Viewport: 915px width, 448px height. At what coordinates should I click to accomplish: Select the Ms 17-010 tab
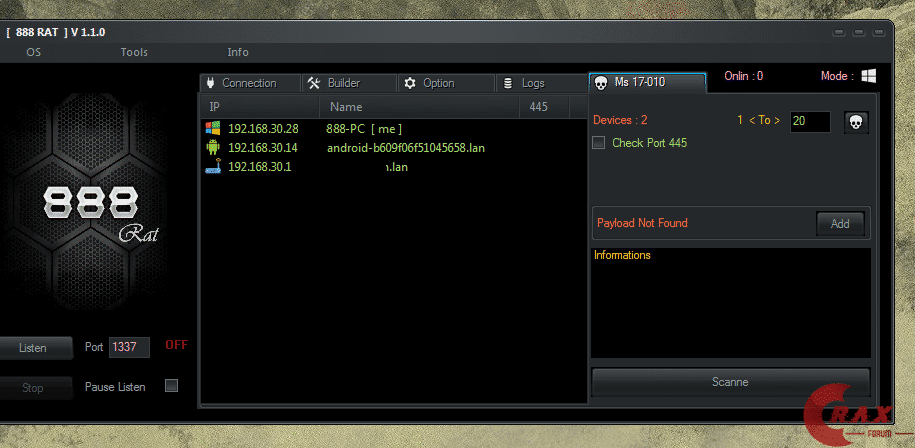pos(647,83)
